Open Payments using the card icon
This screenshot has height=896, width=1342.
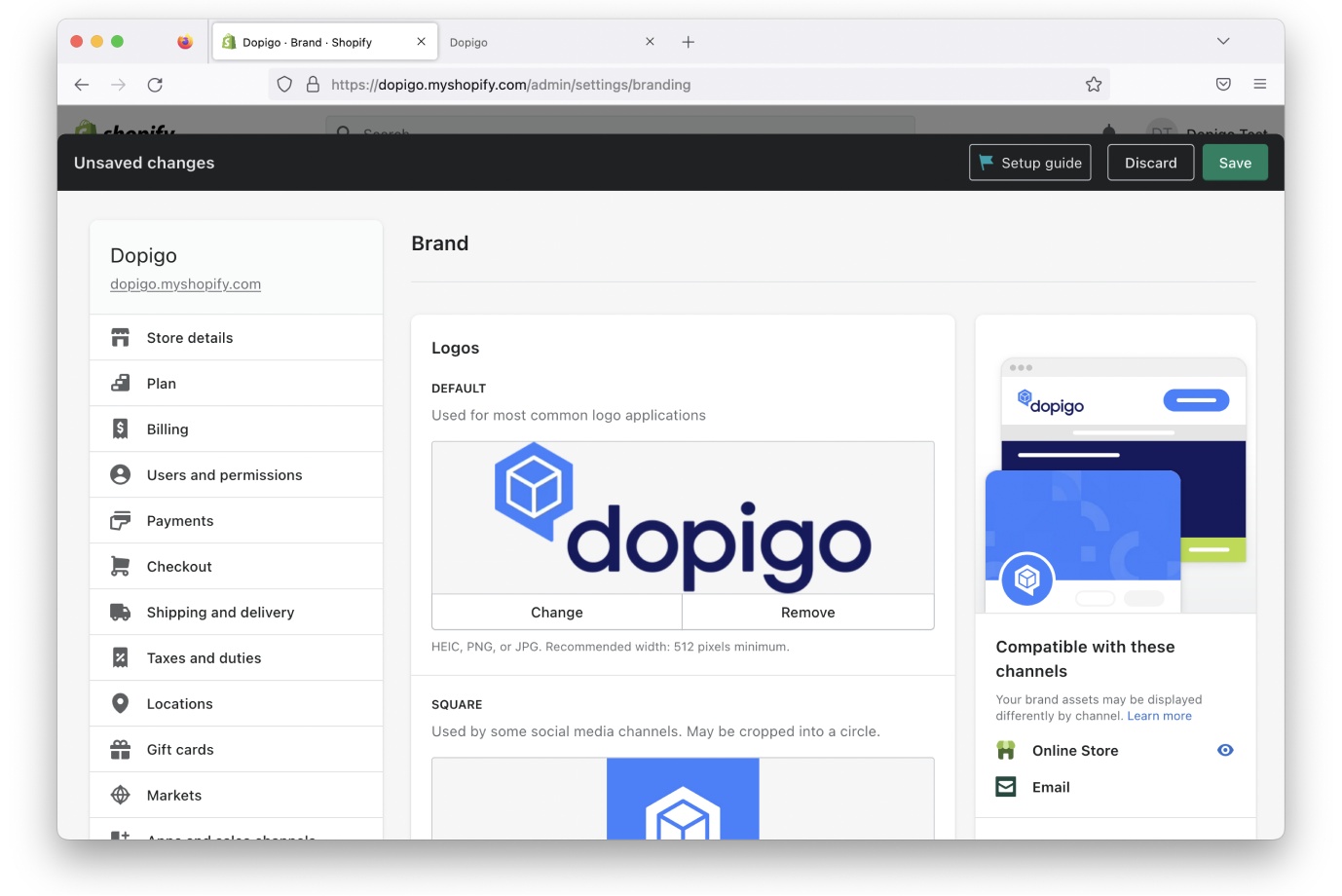pos(121,520)
